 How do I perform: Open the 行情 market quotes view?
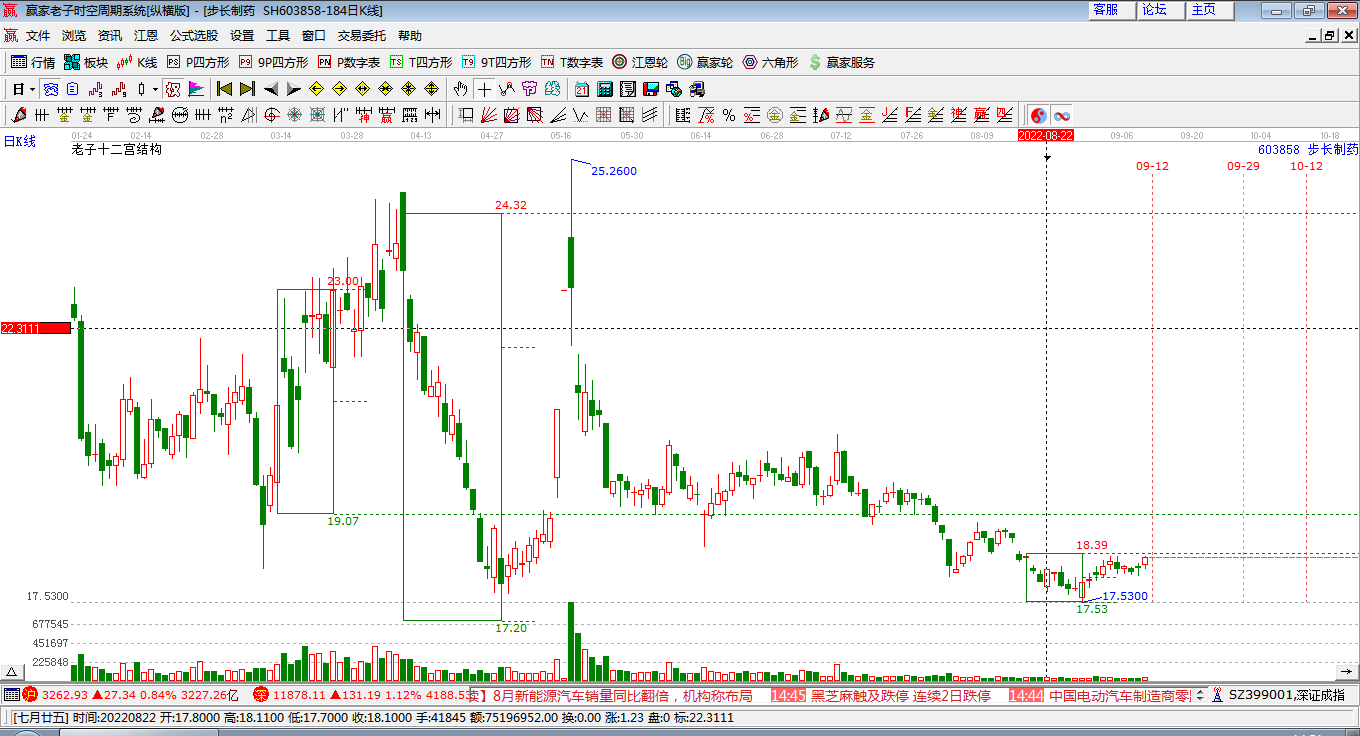pos(33,62)
